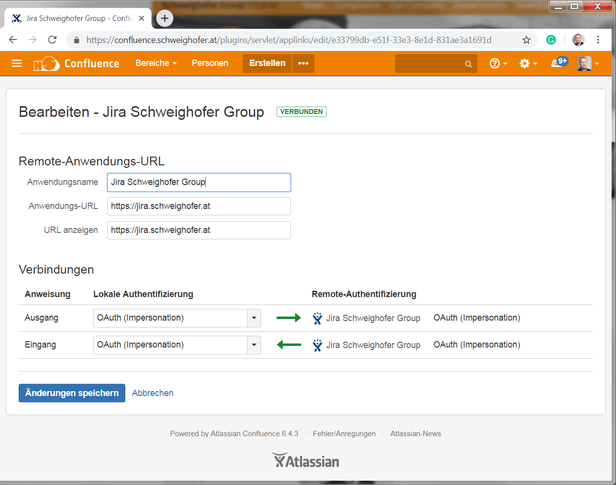Click the browser back arrow
616x485 pixels.
(x=13, y=40)
